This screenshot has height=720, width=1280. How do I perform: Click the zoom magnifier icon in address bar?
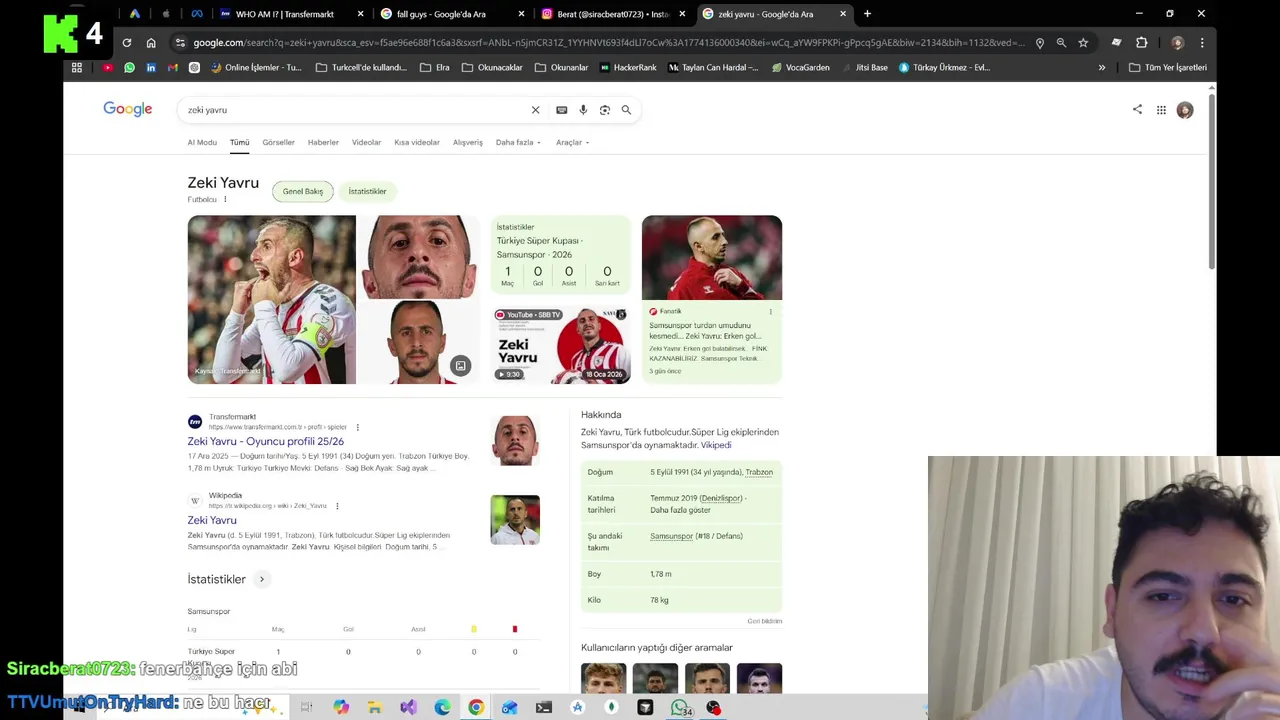click(x=1061, y=43)
